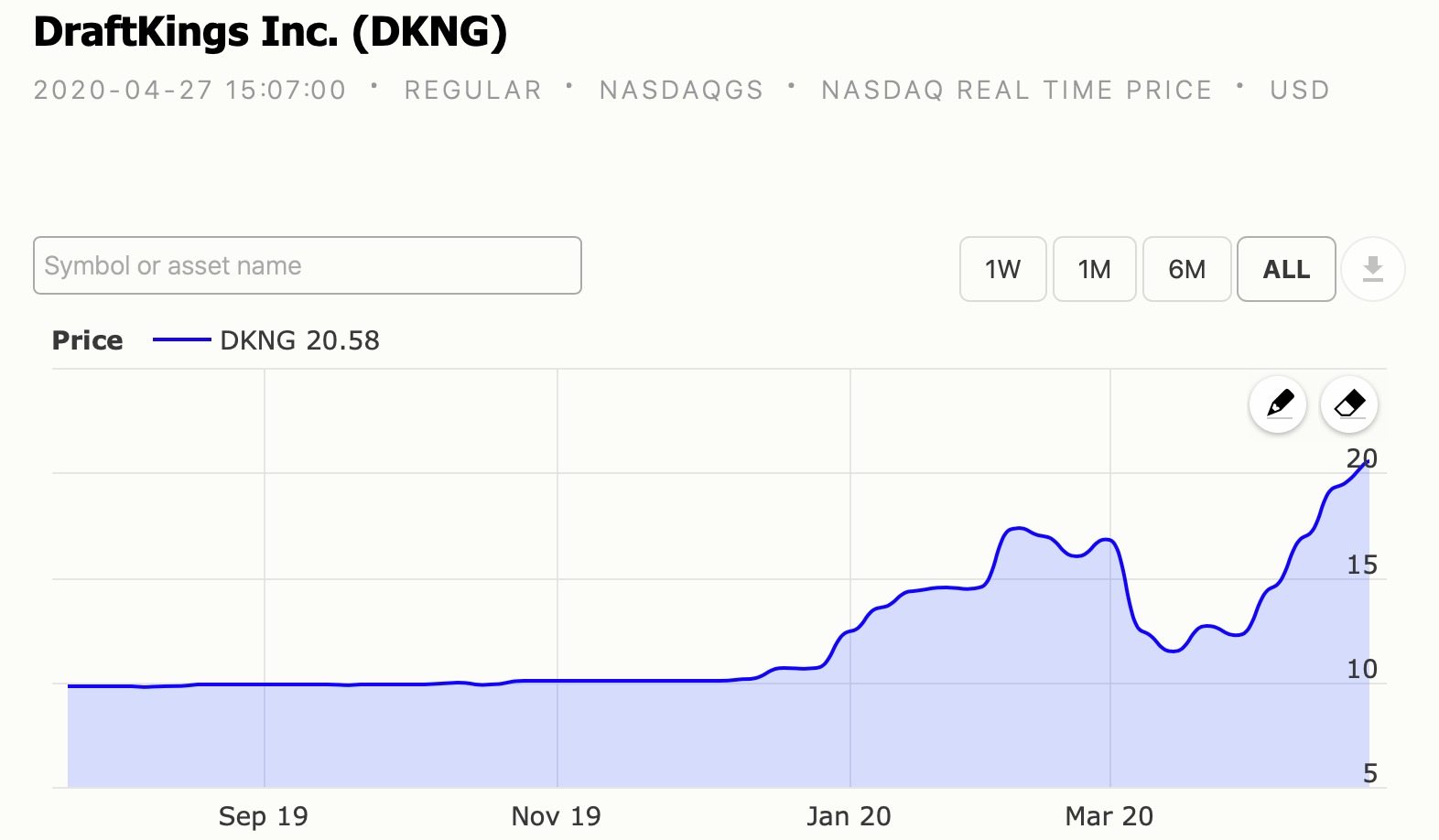Switch chart range to 1M

click(x=1094, y=269)
